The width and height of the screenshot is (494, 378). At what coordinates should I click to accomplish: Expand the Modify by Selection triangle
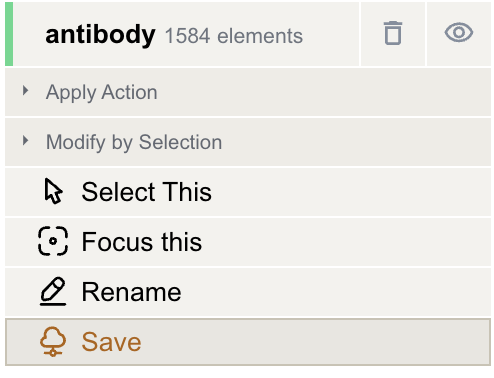click(x=25, y=141)
